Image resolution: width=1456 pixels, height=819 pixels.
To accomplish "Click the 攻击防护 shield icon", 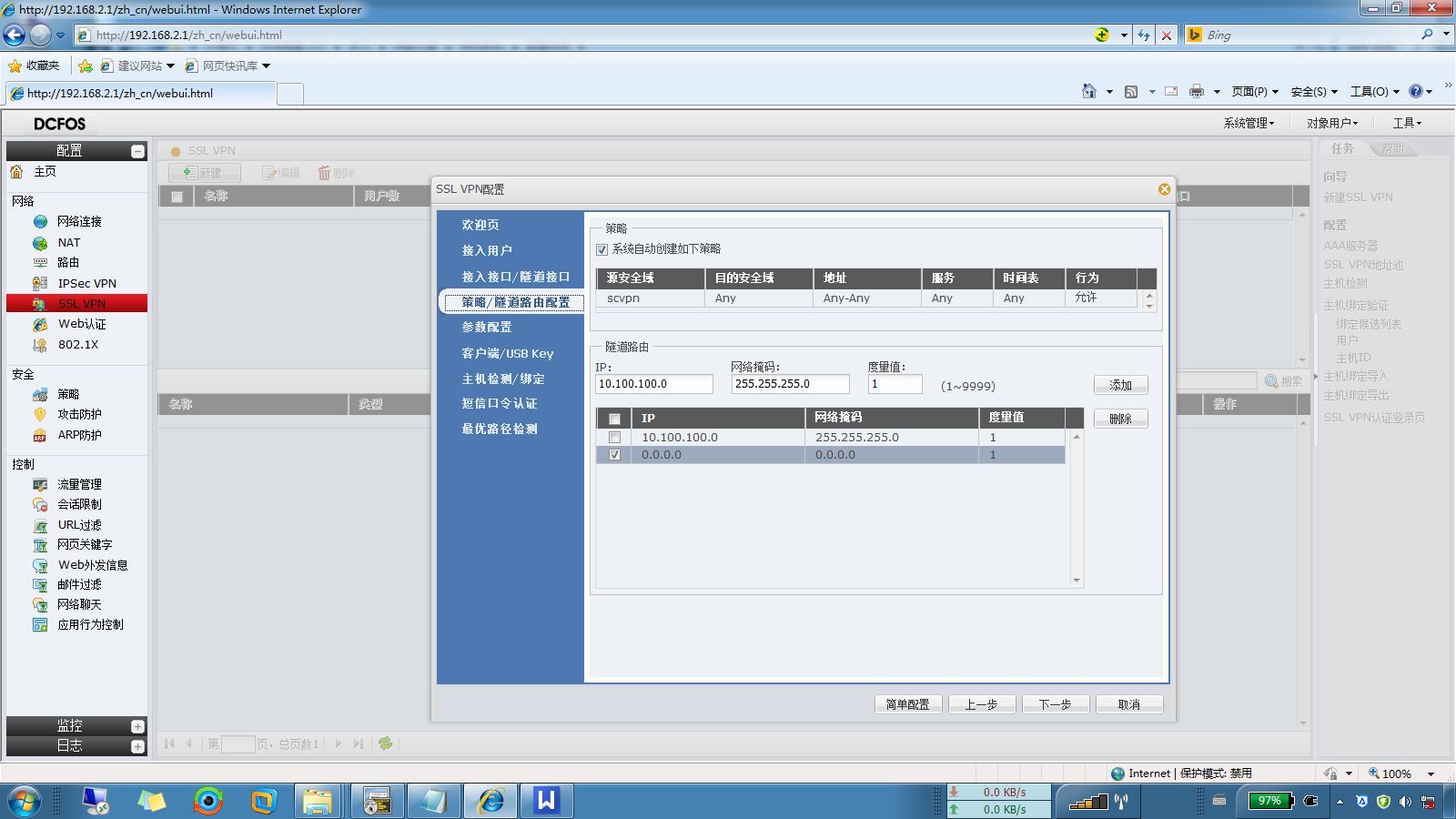I will pyautogui.click(x=40, y=414).
